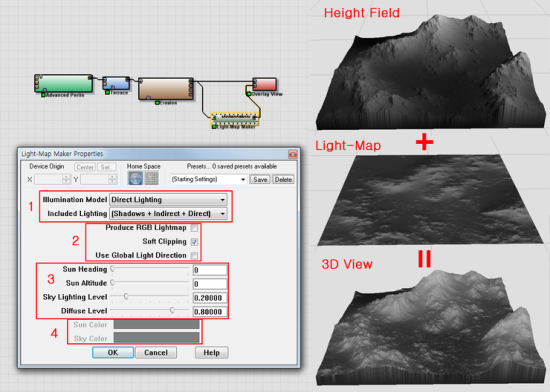550x392 pixels.
Task: Enable Produce RGB Lightmap checkbox
Action: (x=194, y=228)
